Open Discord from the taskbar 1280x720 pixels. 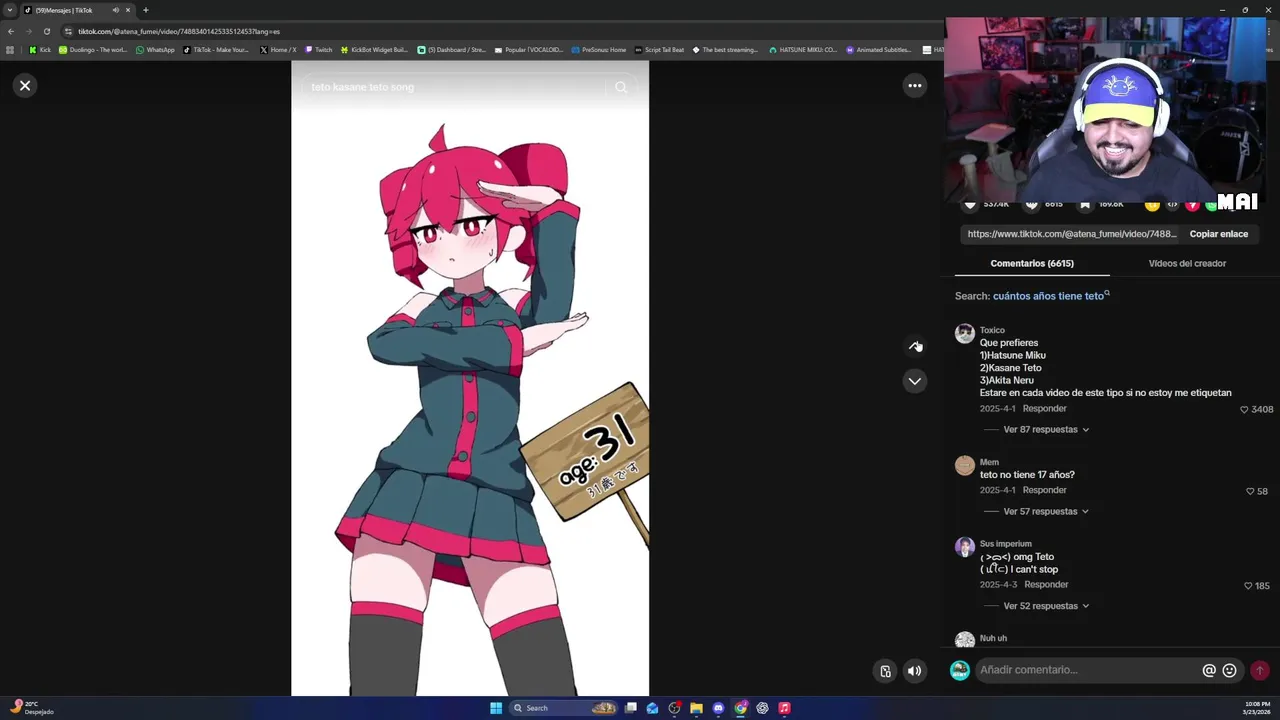coord(718,708)
